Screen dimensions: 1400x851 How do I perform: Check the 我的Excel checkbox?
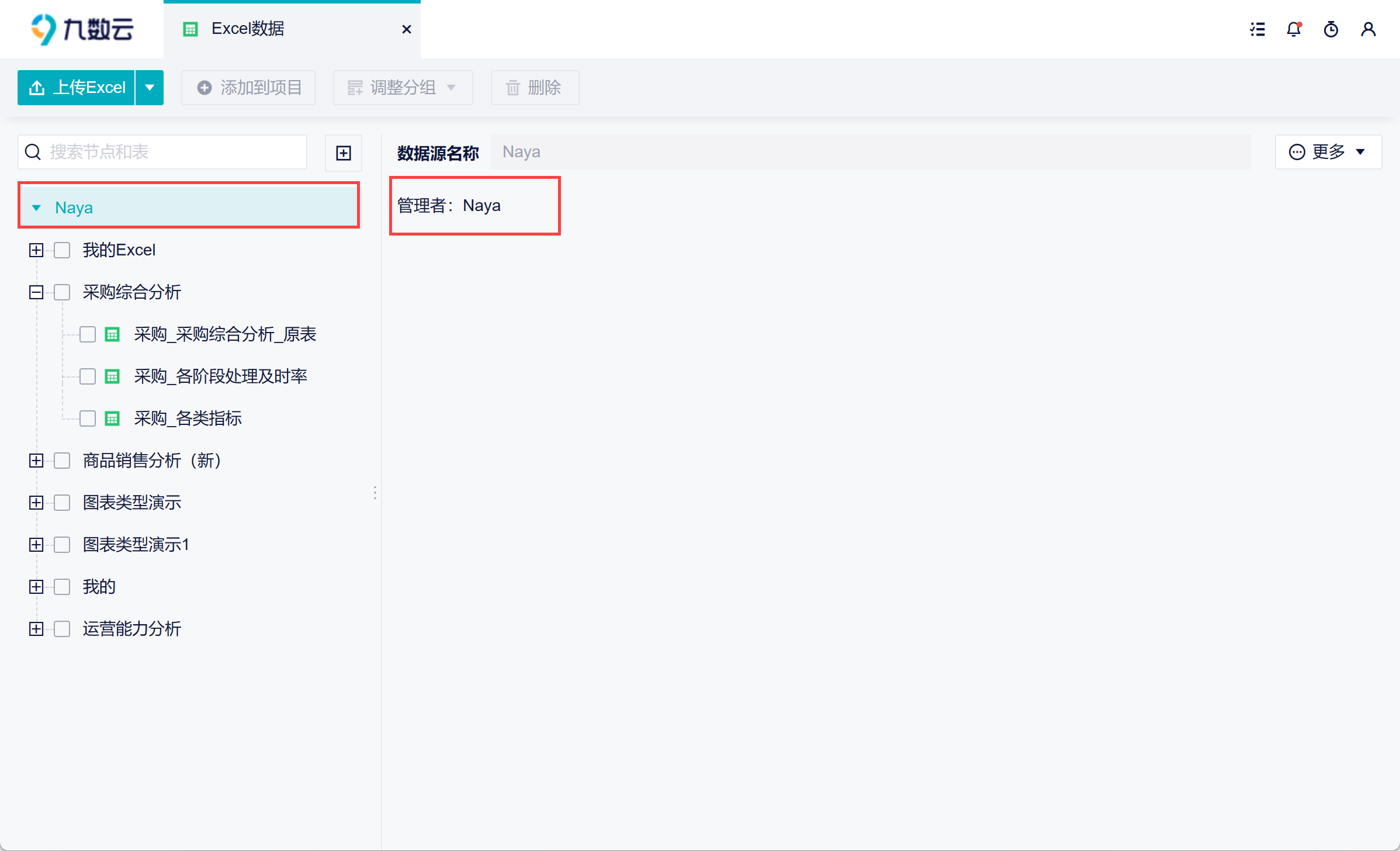62,250
